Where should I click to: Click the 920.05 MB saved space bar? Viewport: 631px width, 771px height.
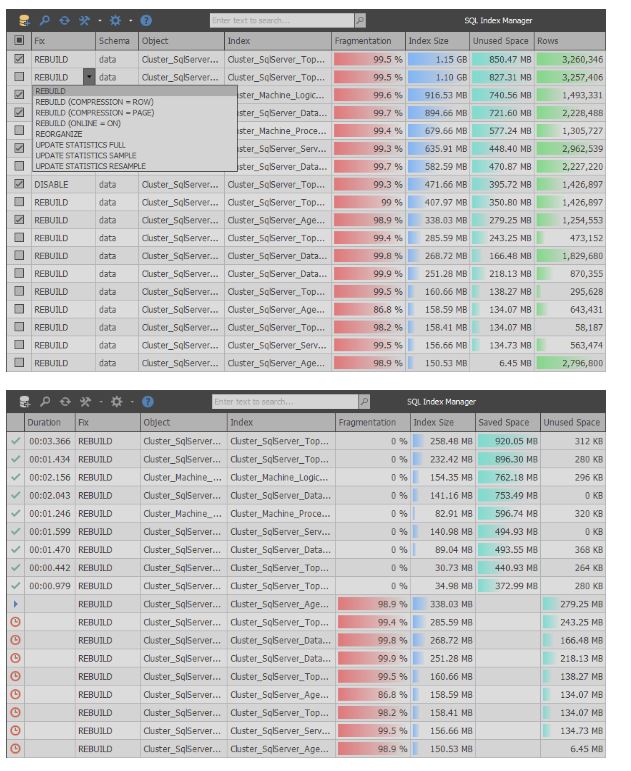(508, 441)
